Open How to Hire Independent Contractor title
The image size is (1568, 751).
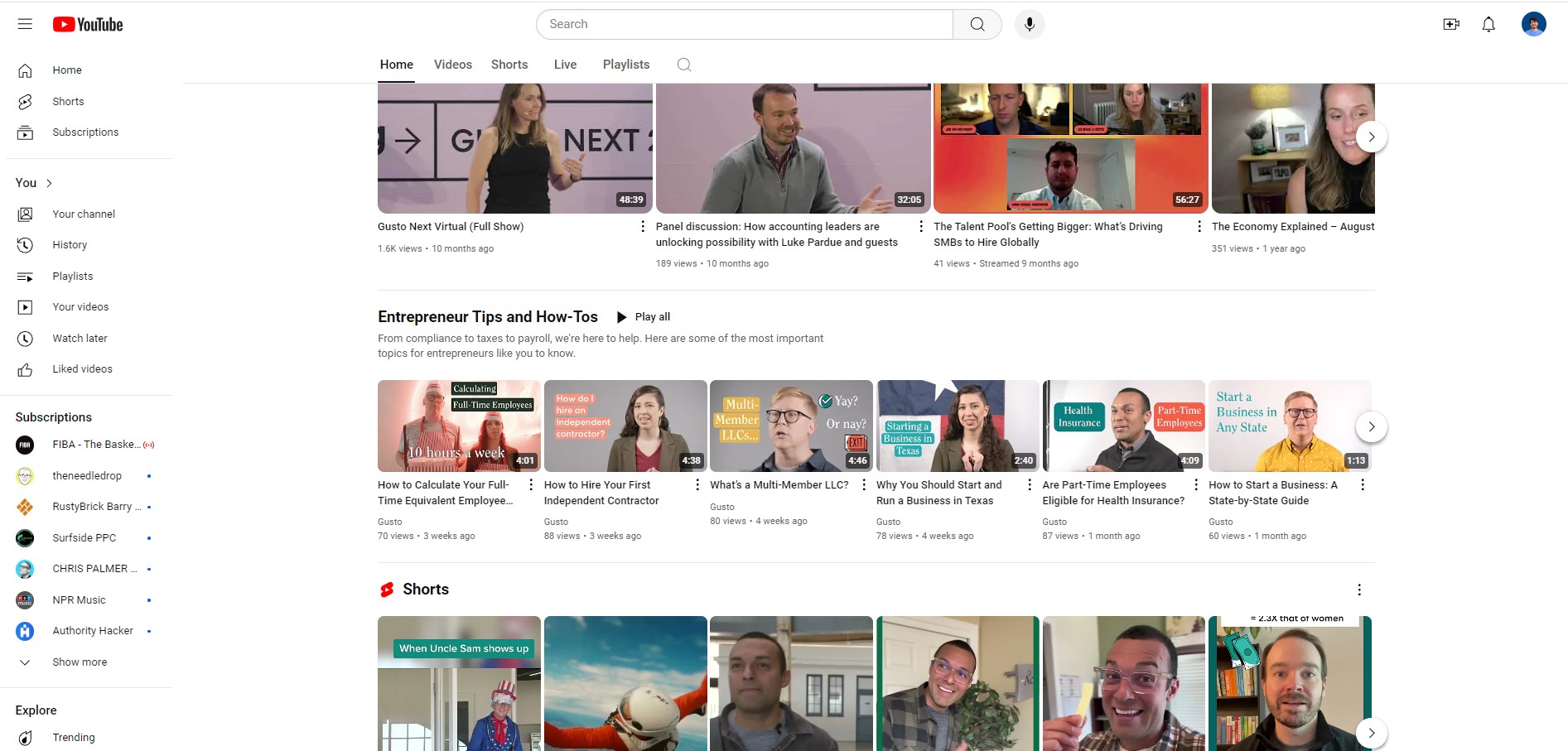tap(601, 493)
